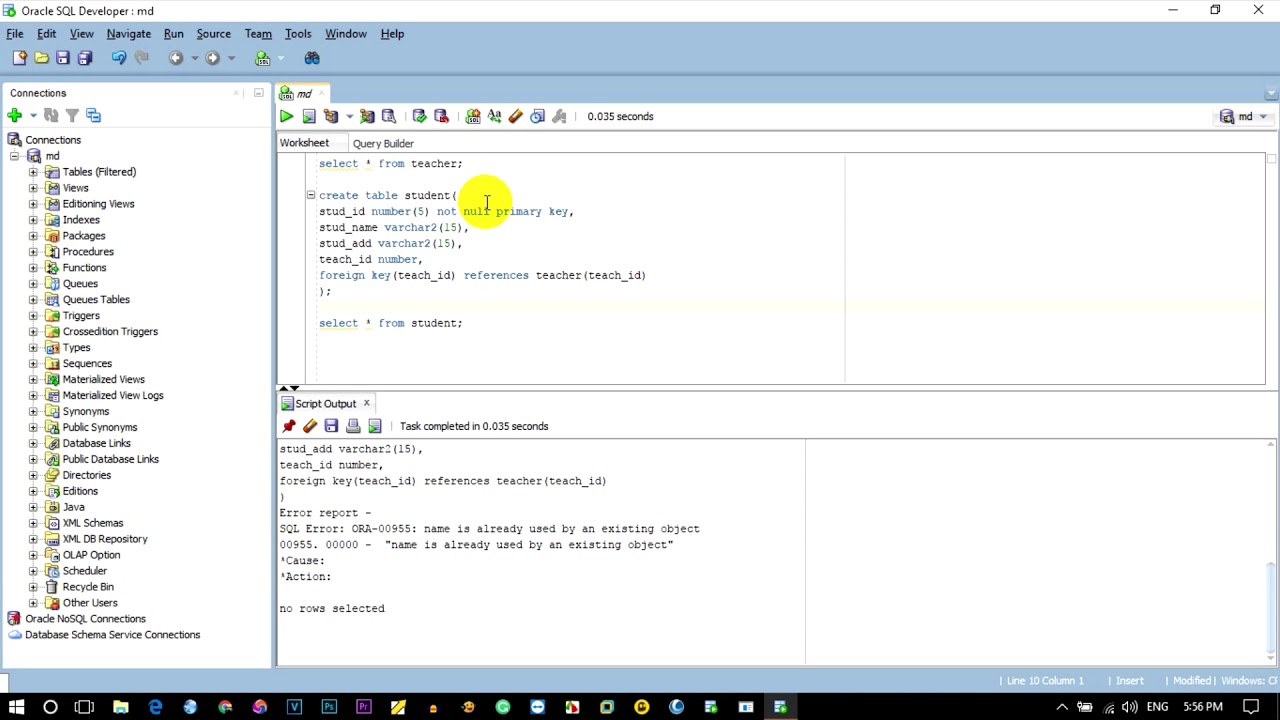Viewport: 1280px width, 720px height.
Task: Click the Explain Plan icon
Action: click(331, 117)
